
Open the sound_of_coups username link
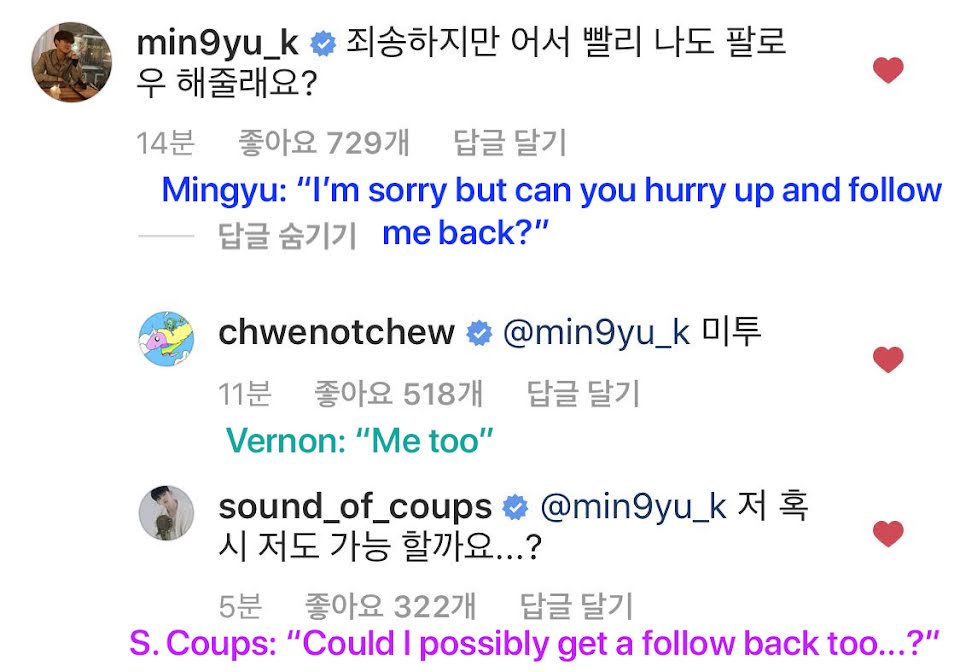tap(355, 507)
